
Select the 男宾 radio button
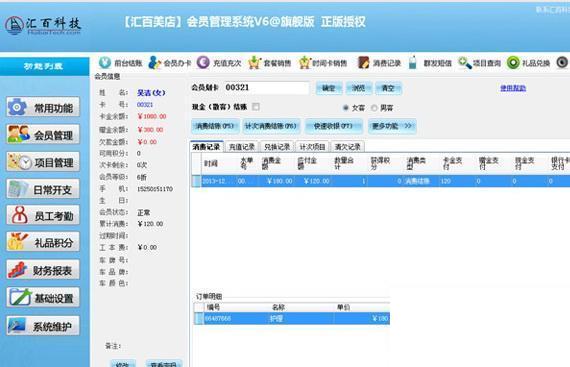click(x=374, y=108)
